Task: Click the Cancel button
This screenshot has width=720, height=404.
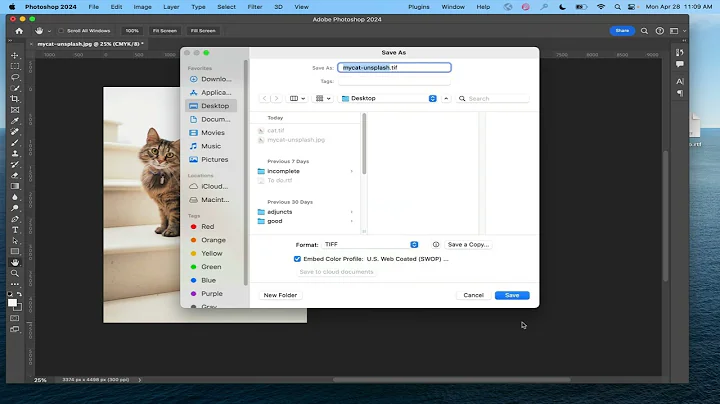Action: coord(473,295)
